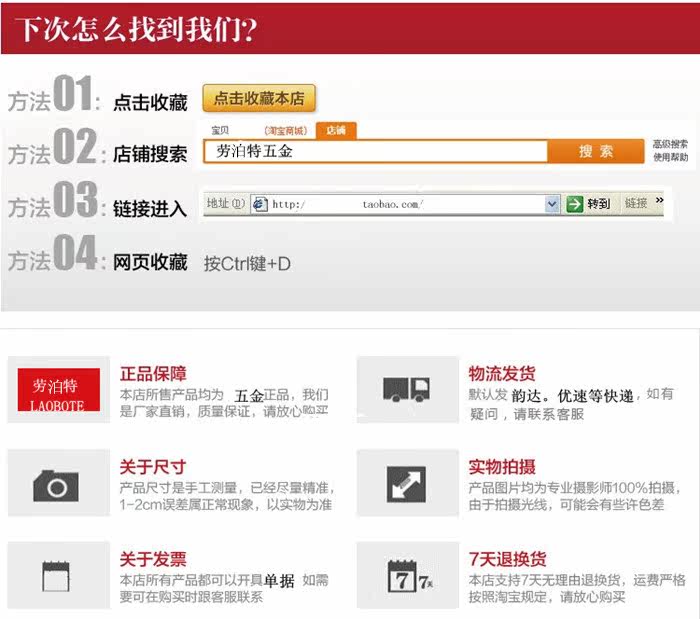
Task: Click the 链接进入 label for method 03
Action: 150,208
